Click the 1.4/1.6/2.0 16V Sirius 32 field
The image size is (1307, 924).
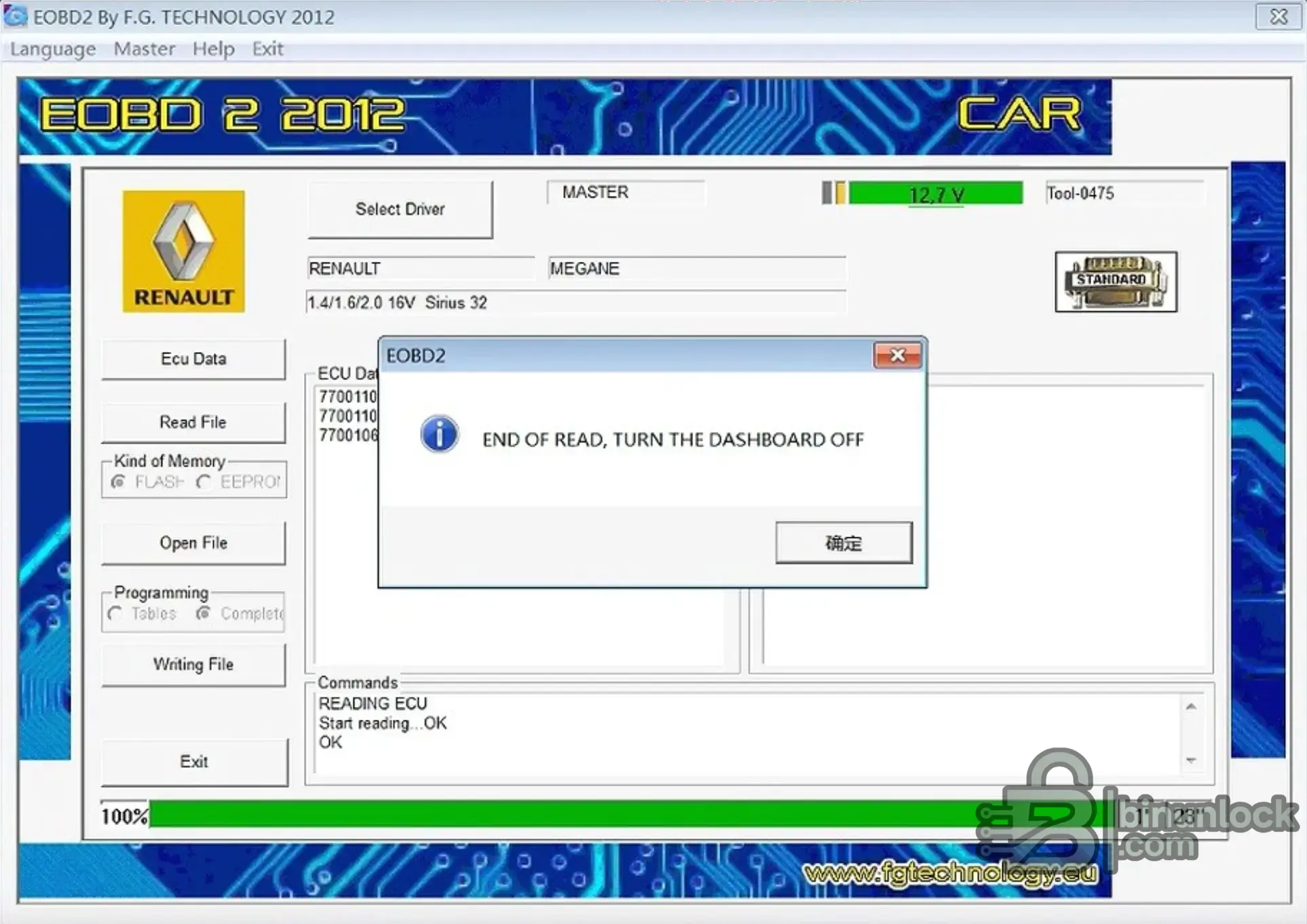pos(576,303)
